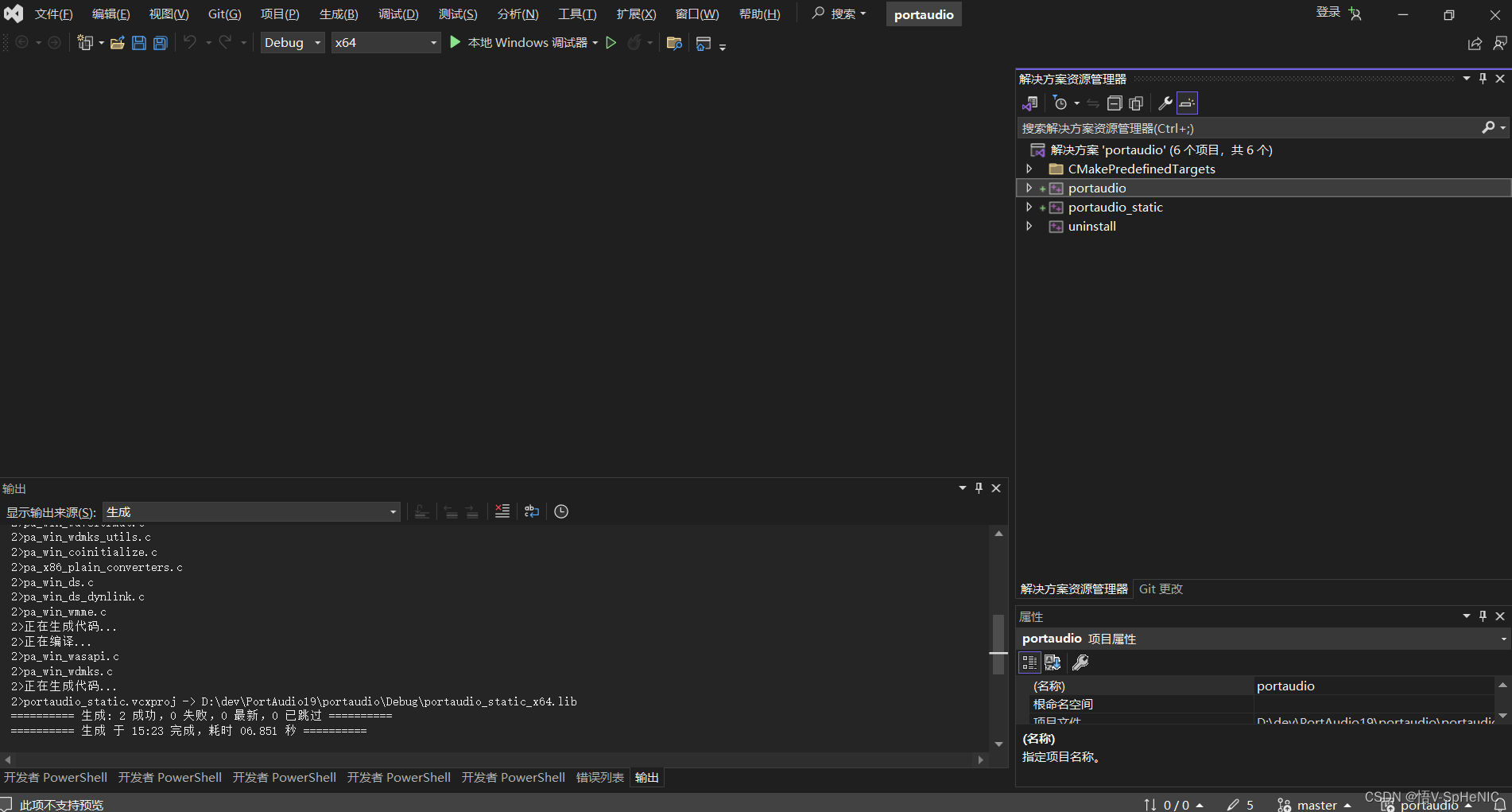Select solution 'portaudio' root node
This screenshot has height=812, width=1512.
[x=1161, y=150]
